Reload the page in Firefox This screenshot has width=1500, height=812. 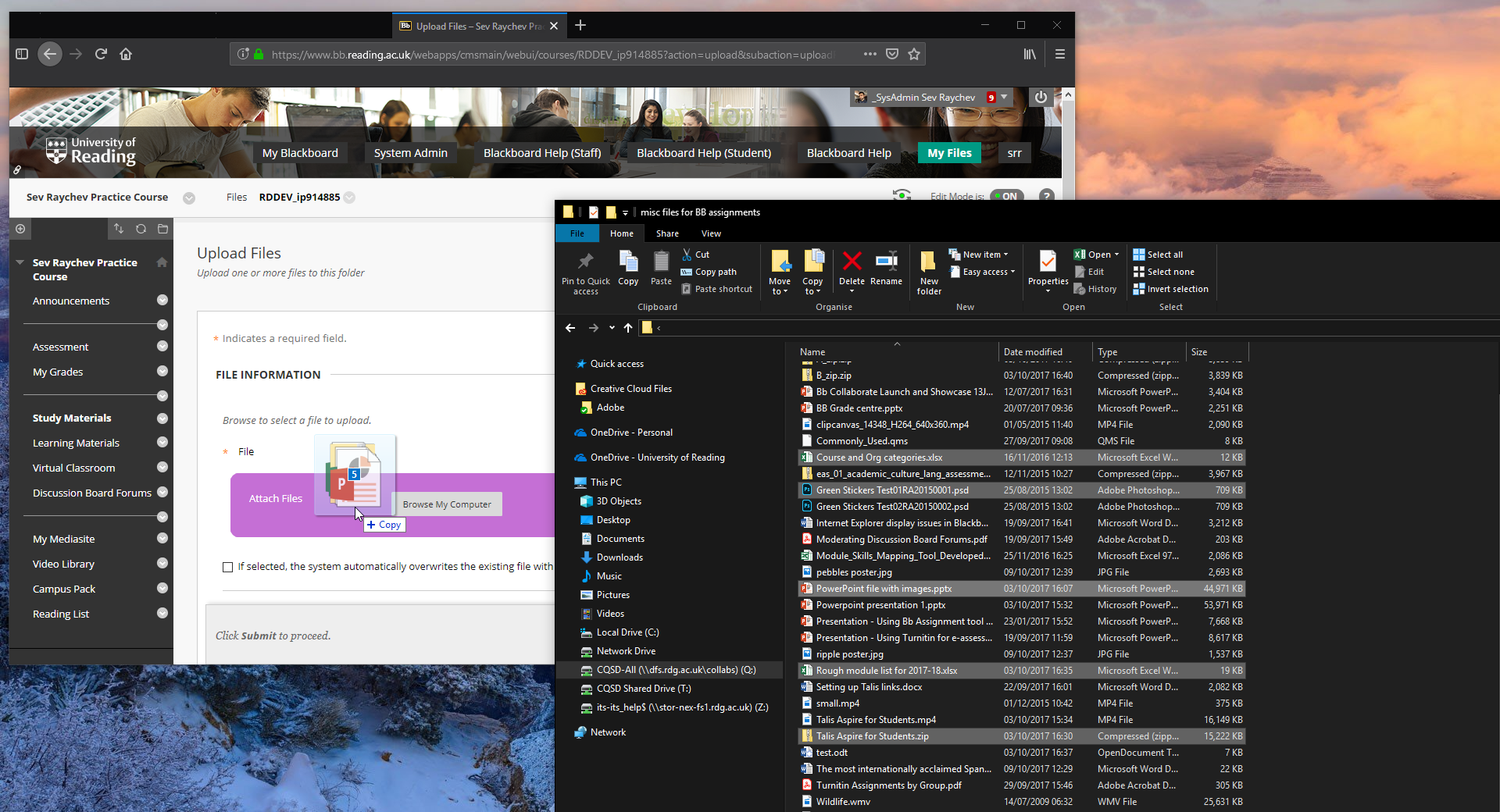point(101,54)
